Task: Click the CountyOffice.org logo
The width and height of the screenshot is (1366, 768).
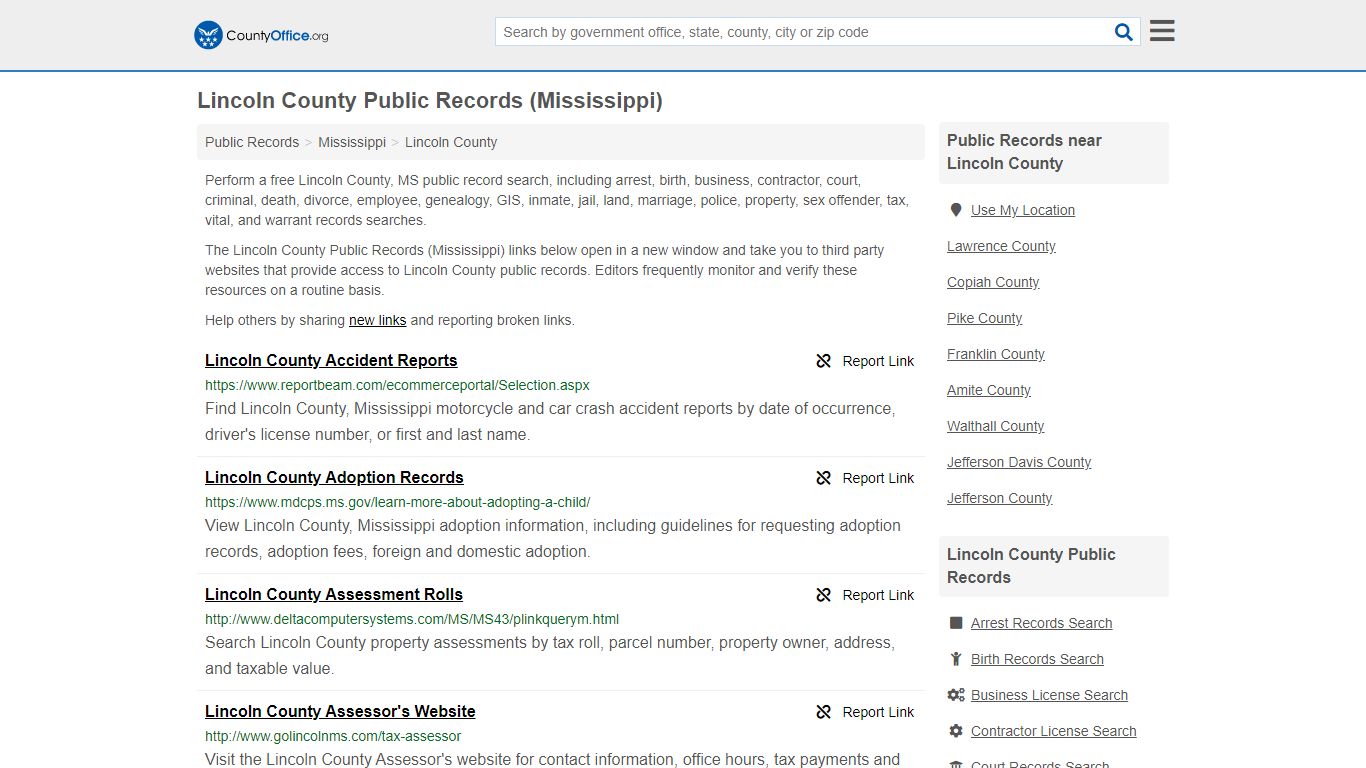Action: click(x=261, y=35)
